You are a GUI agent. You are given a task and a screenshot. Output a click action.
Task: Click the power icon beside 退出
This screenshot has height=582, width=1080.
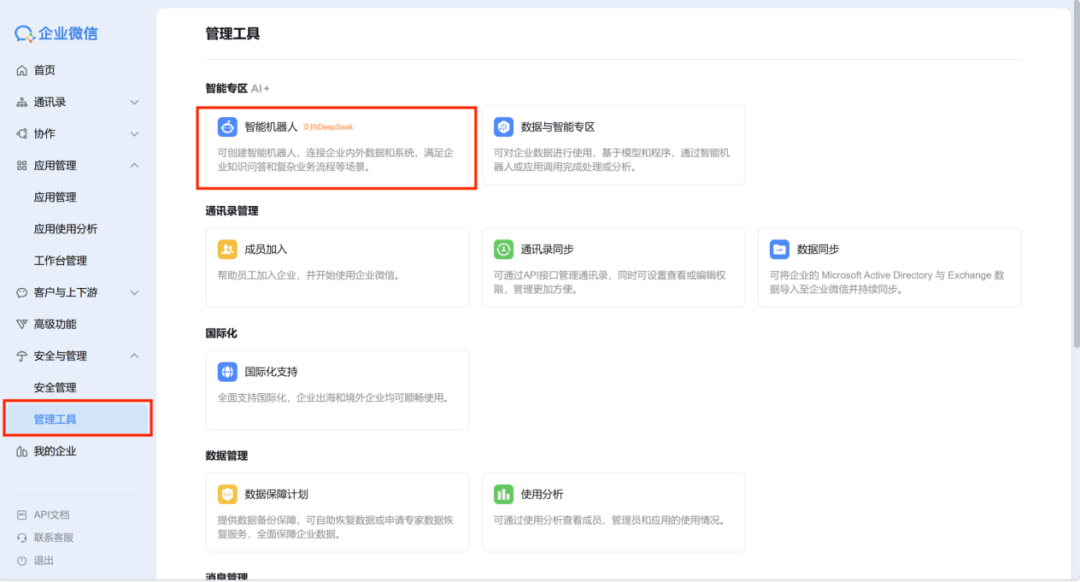[x=22, y=561]
